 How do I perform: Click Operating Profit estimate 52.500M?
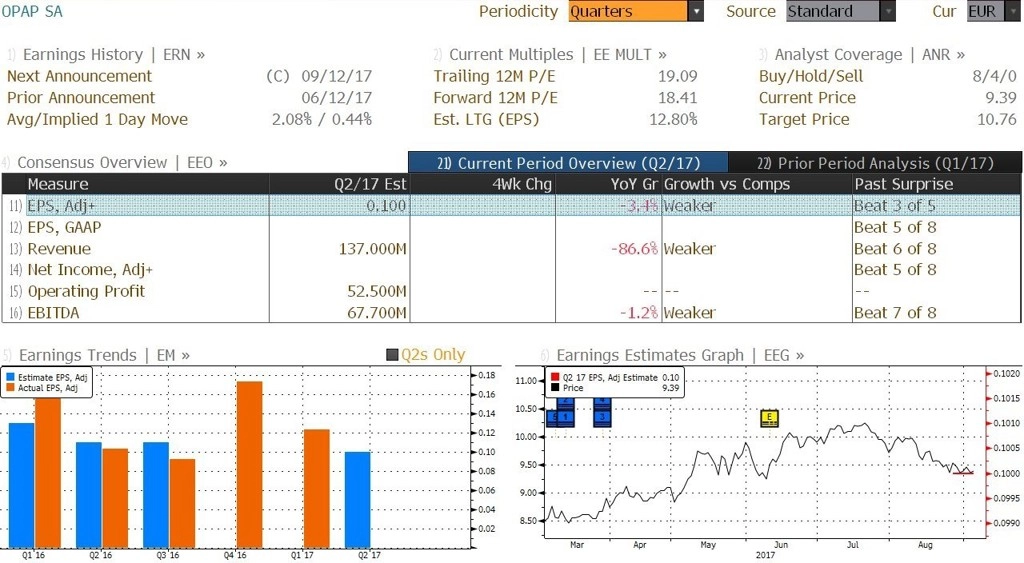(x=376, y=291)
